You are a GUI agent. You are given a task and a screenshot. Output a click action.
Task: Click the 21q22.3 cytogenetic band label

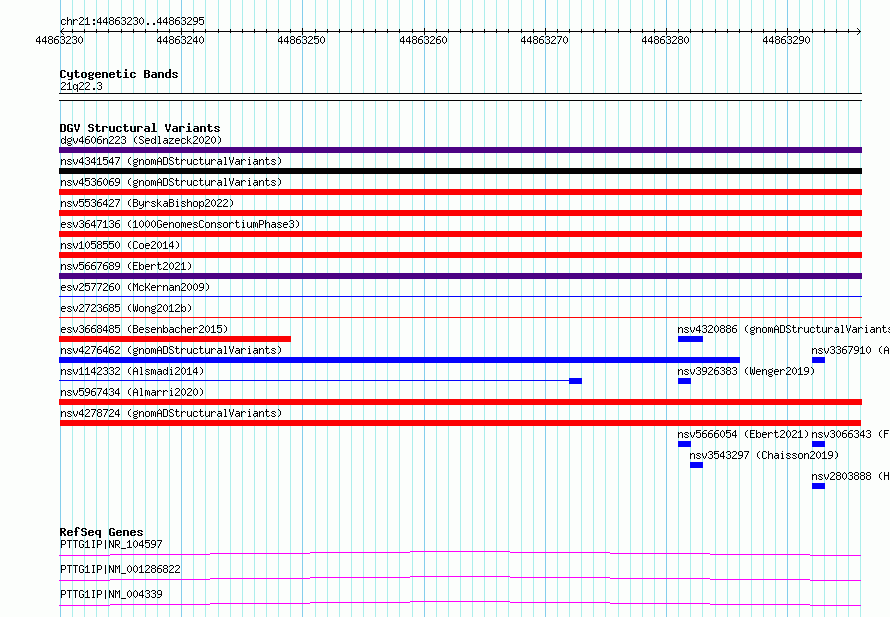pos(81,86)
